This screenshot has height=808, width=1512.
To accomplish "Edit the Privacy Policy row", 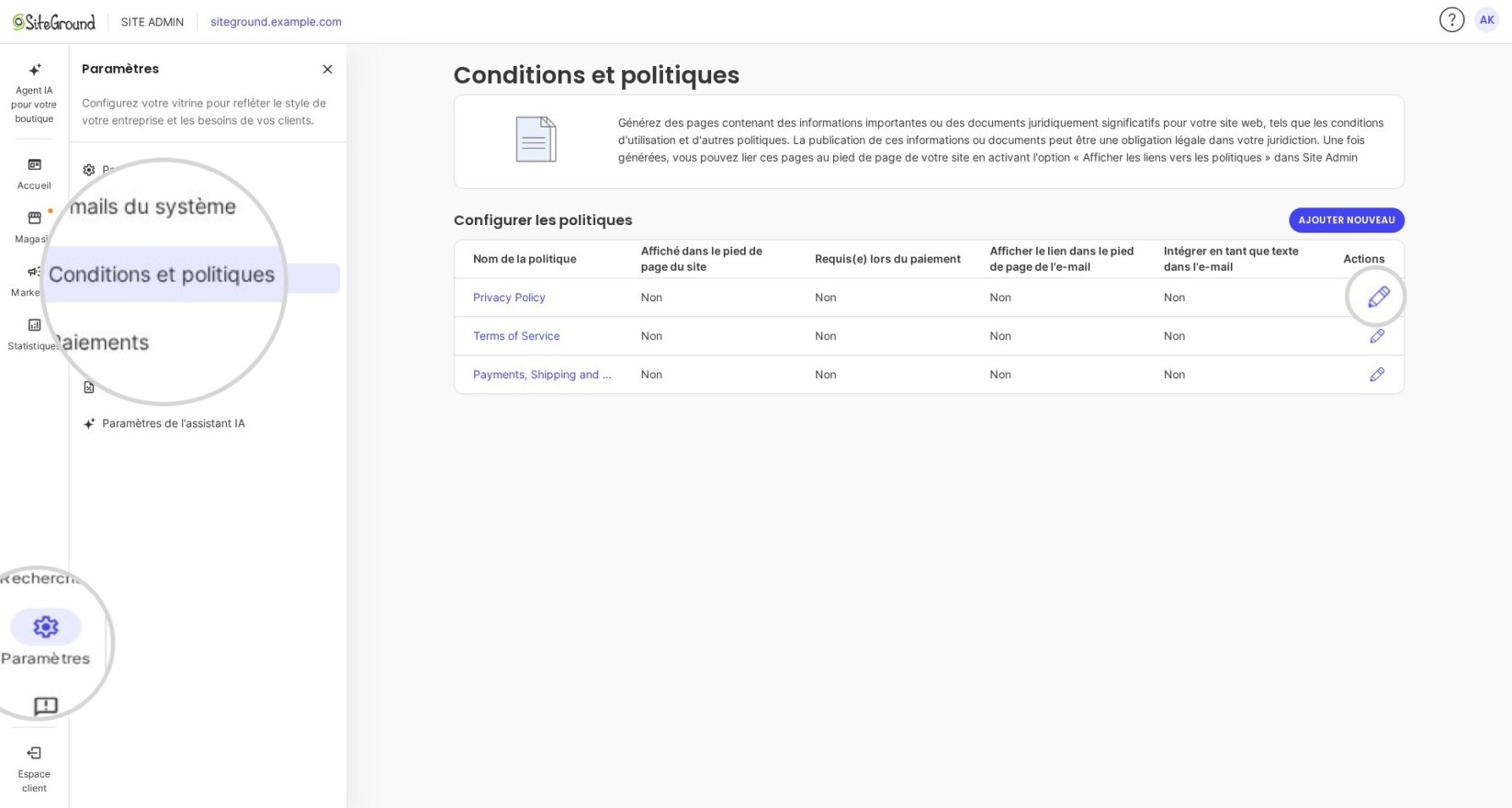I will point(1378,297).
